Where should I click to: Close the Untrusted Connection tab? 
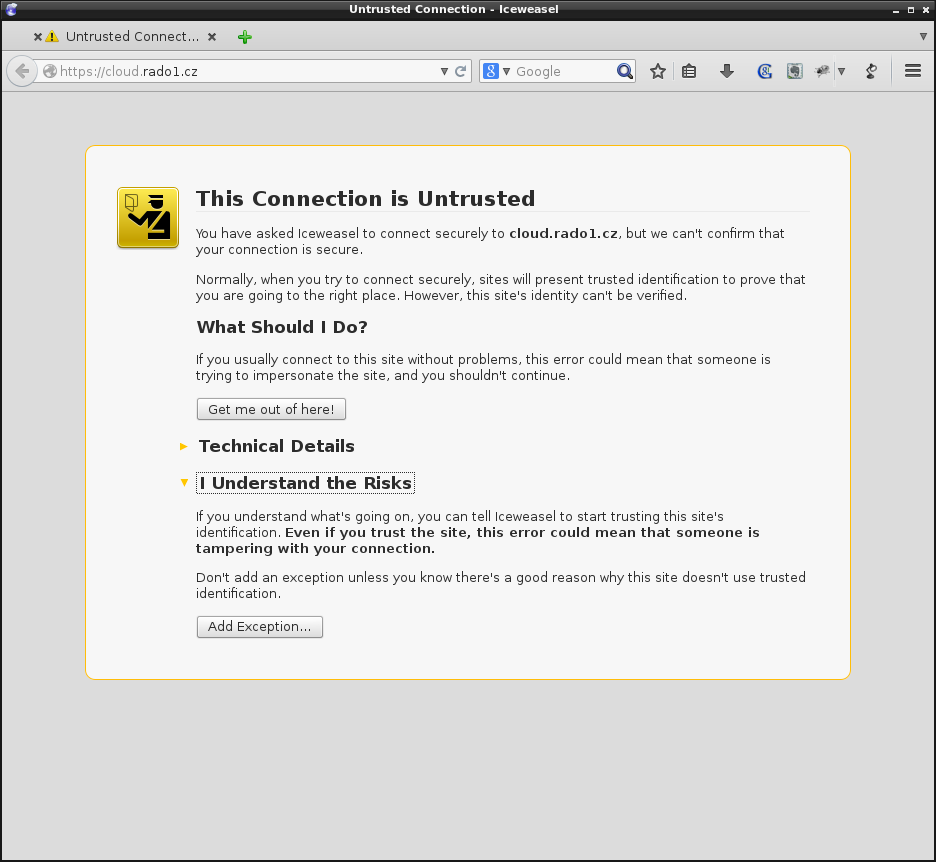(x=212, y=37)
